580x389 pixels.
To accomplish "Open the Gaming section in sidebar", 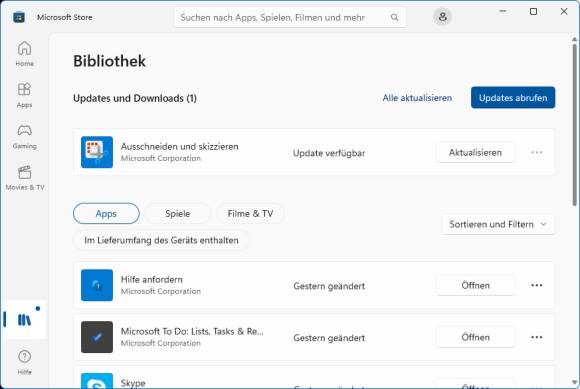I will [x=24, y=136].
